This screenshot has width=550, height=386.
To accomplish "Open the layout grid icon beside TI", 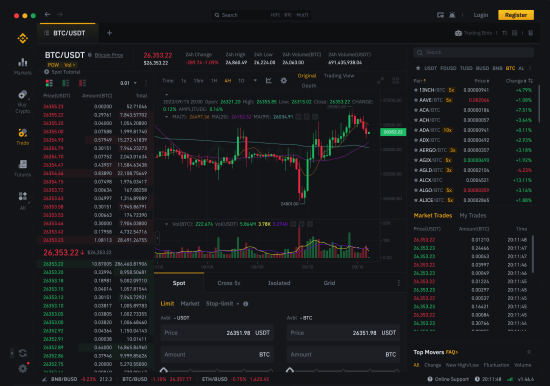I will pyautogui.click(x=515, y=33).
